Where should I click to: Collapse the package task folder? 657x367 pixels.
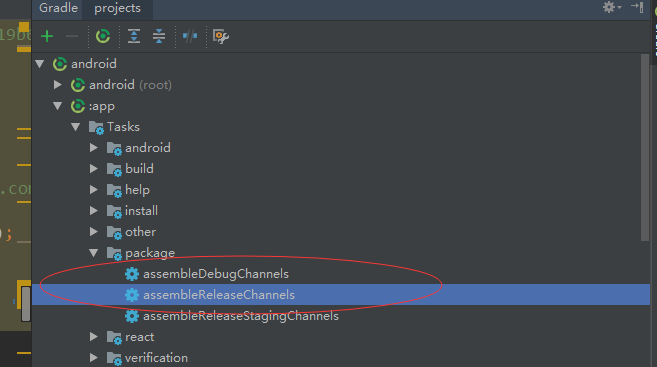(93, 253)
